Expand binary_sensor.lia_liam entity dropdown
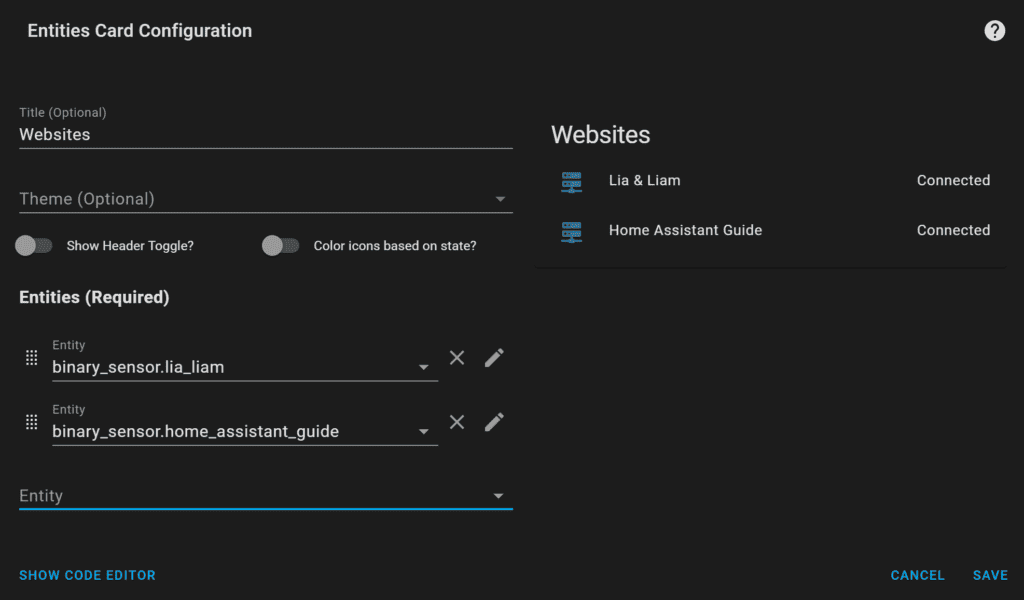The height and width of the screenshot is (600, 1024). click(x=424, y=368)
